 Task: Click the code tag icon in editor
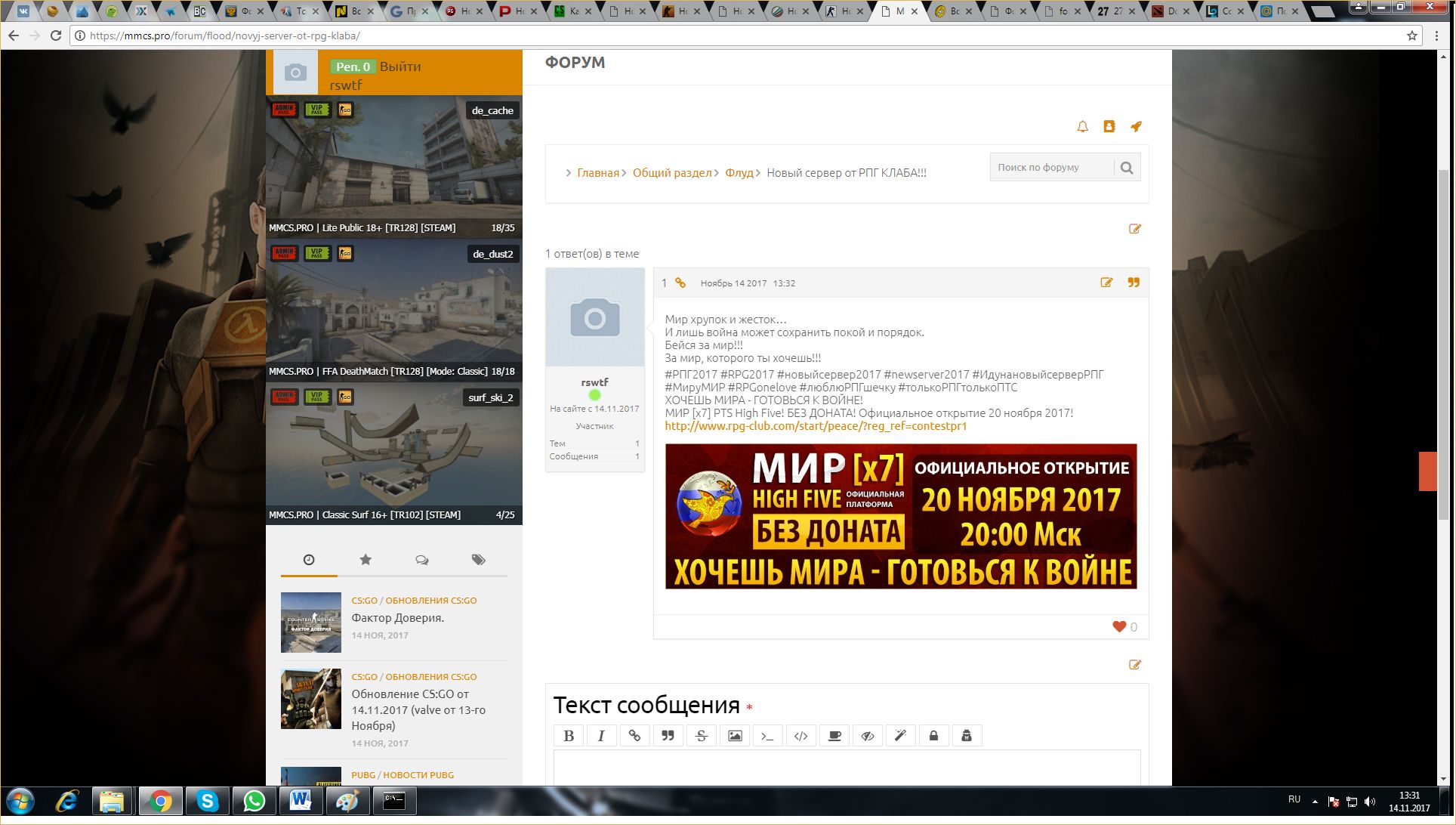(x=801, y=736)
